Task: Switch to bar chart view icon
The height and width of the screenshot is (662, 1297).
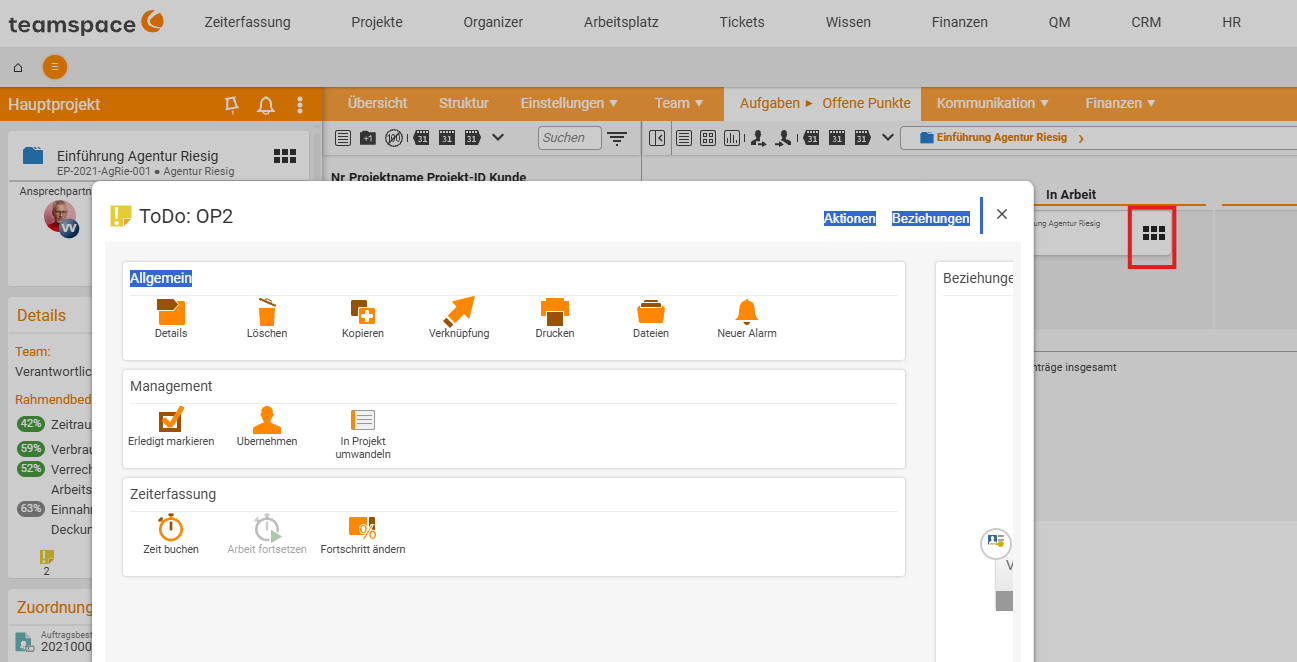Action: click(732, 138)
